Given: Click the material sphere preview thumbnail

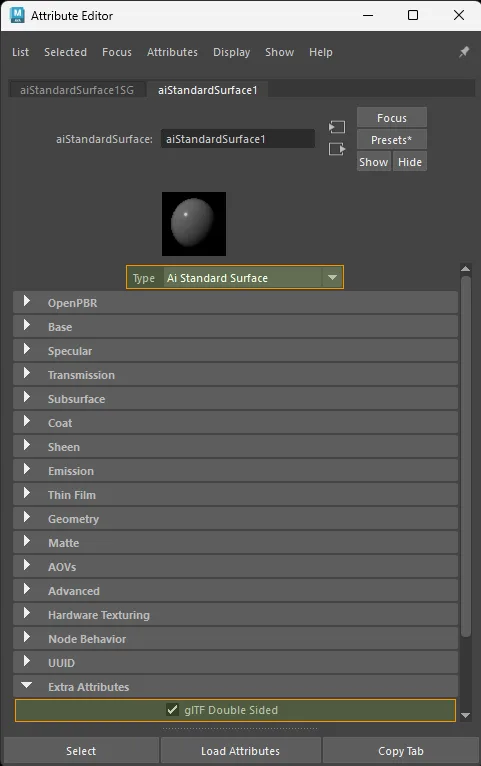Looking at the screenshot, I should tap(194, 224).
